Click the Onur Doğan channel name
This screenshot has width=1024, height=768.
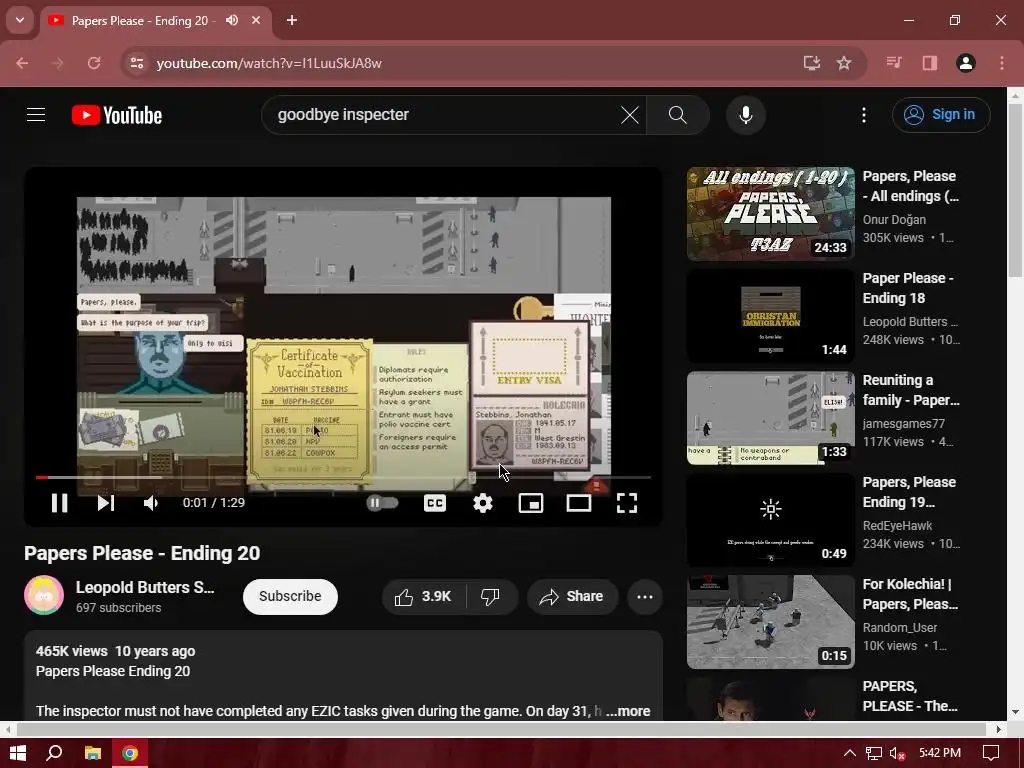894,219
